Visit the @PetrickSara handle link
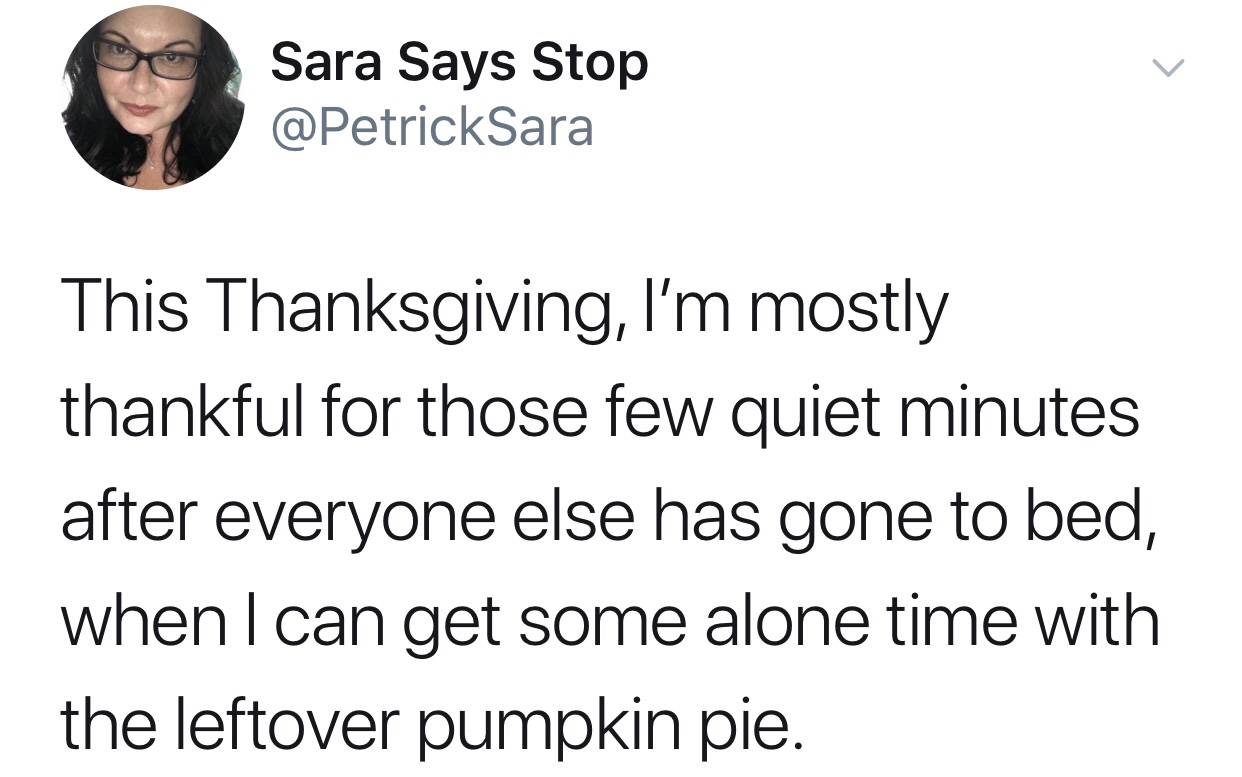Screen dimensions: 1242x777 tap(432, 128)
